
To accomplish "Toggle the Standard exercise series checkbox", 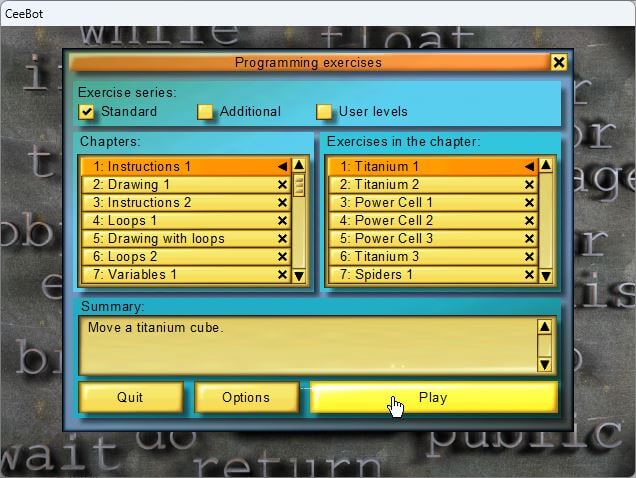I will [x=86, y=112].
